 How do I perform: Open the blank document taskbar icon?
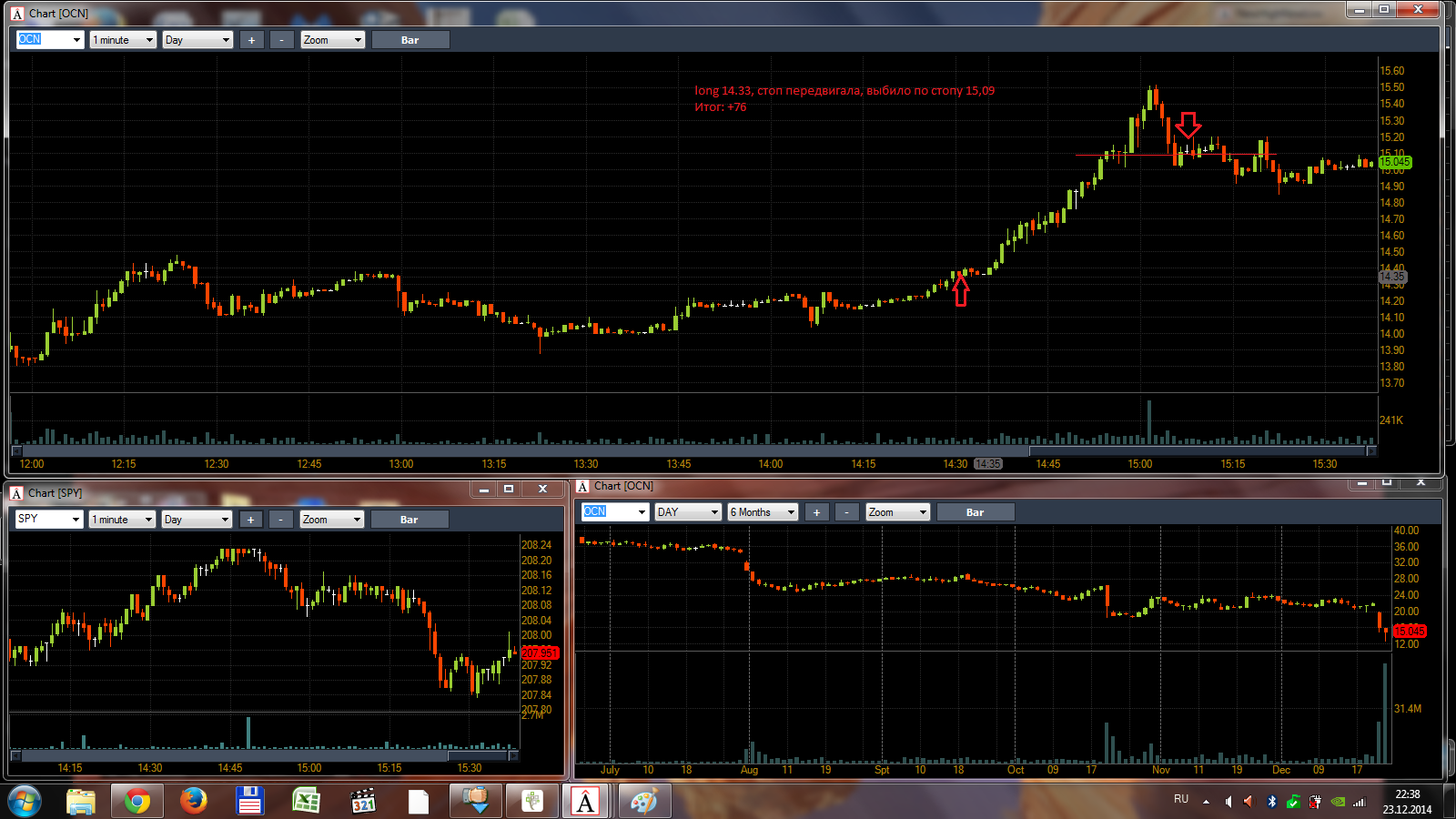pyautogui.click(x=419, y=802)
